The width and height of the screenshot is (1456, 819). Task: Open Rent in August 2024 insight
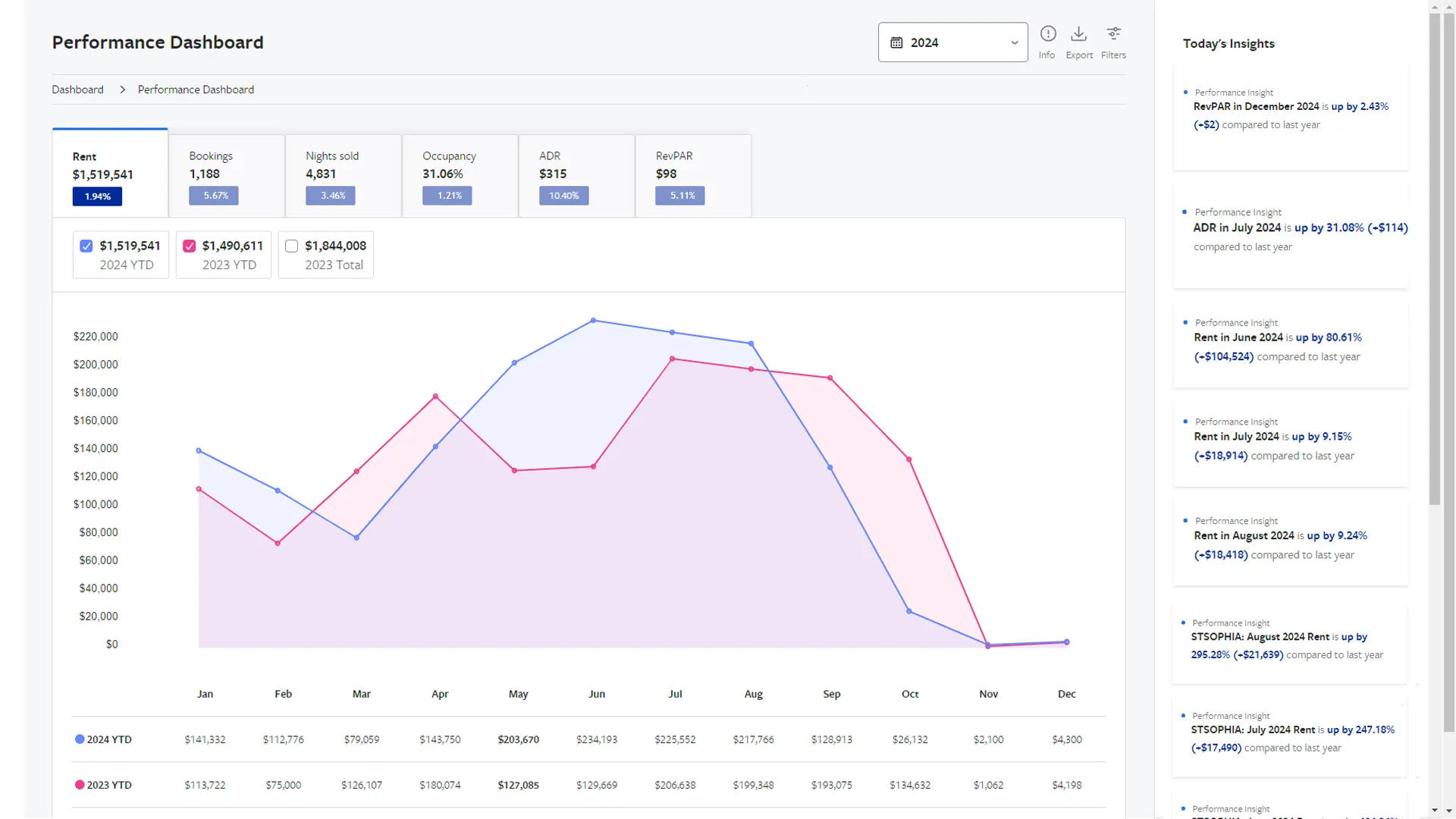click(x=1291, y=544)
